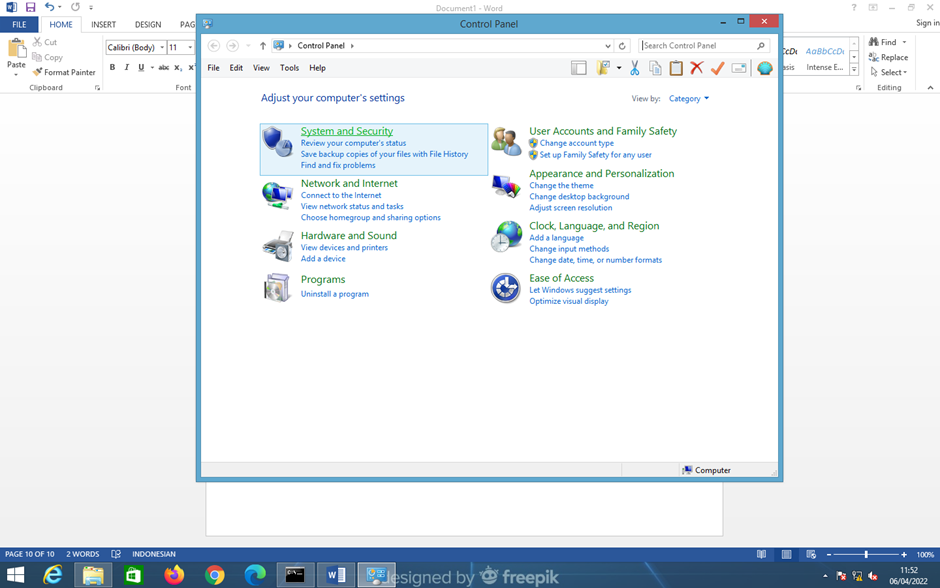The image size is (940, 588).
Task: Open the font size dropdown in Word
Action: (x=190, y=47)
